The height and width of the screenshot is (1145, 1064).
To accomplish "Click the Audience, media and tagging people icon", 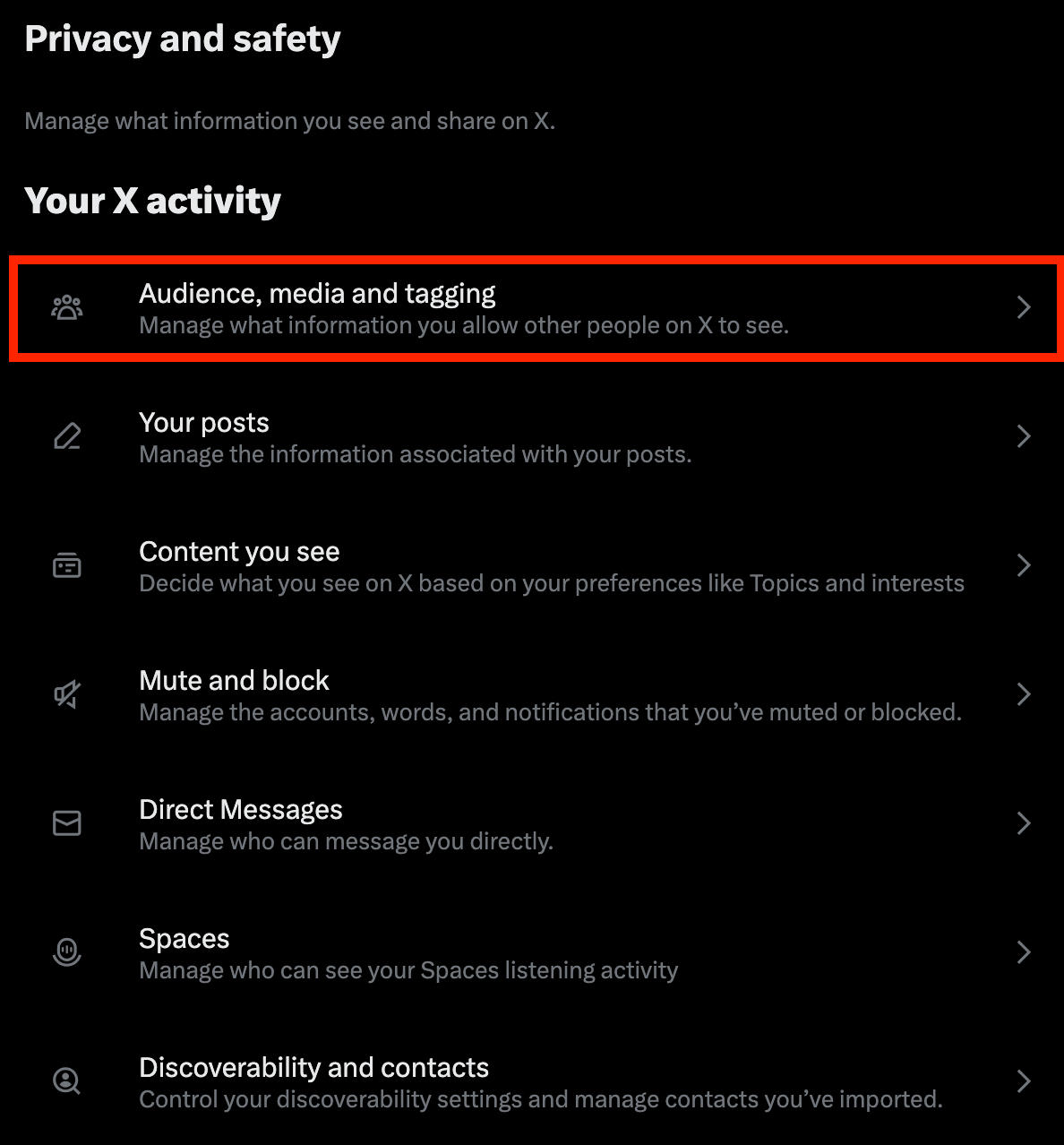I will (x=67, y=308).
